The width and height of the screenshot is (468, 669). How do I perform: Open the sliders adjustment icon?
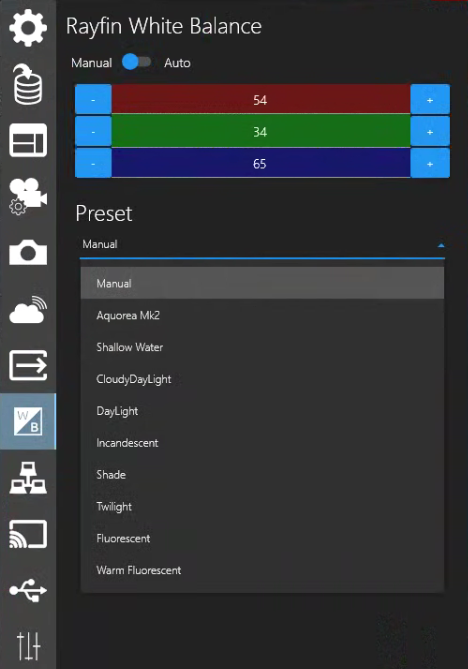28,646
